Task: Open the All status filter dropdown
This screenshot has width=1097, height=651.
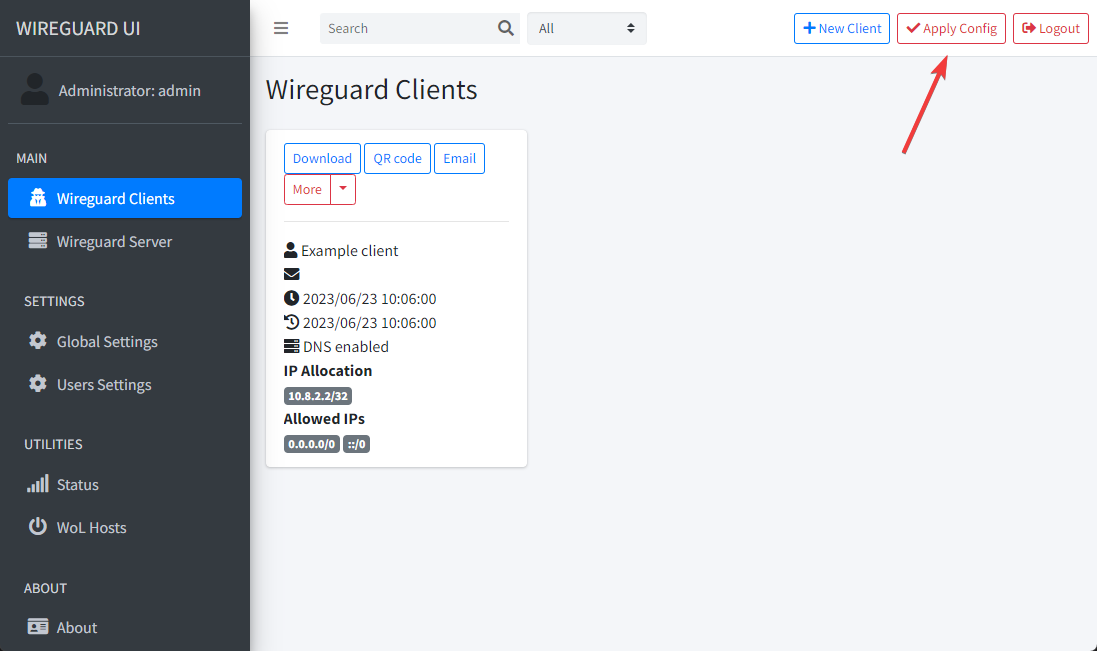Action: pos(586,28)
